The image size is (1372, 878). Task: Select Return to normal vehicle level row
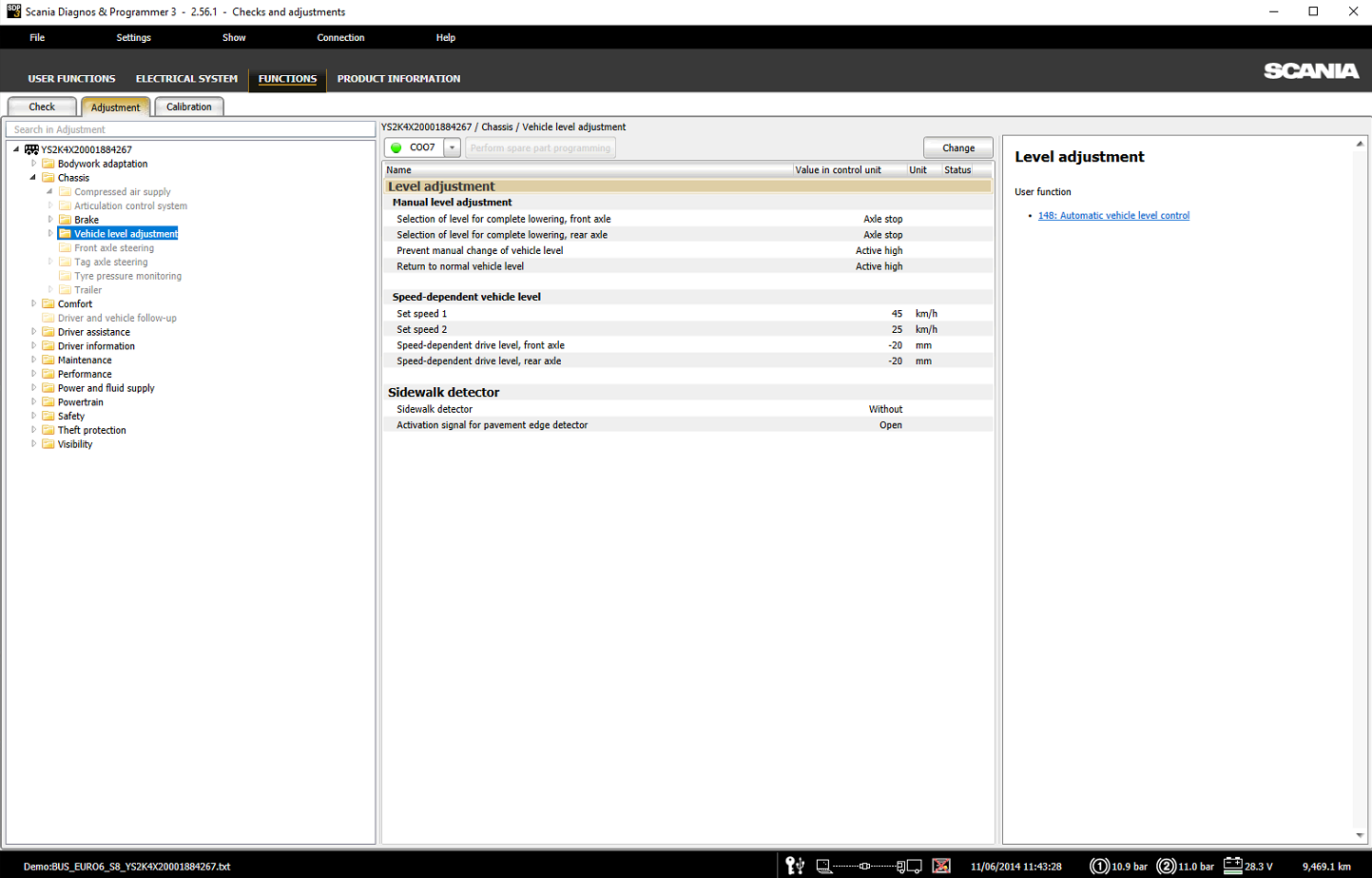[x=687, y=266]
